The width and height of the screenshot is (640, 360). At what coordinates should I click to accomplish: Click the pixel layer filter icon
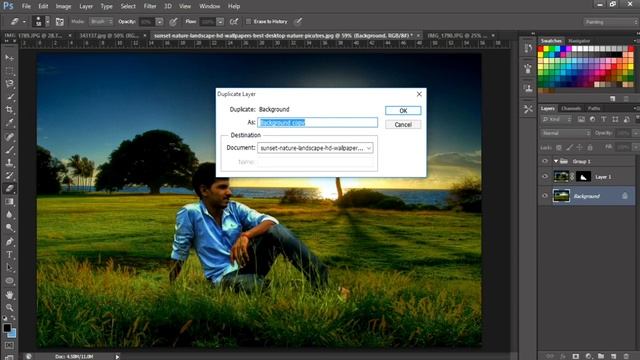click(x=581, y=119)
